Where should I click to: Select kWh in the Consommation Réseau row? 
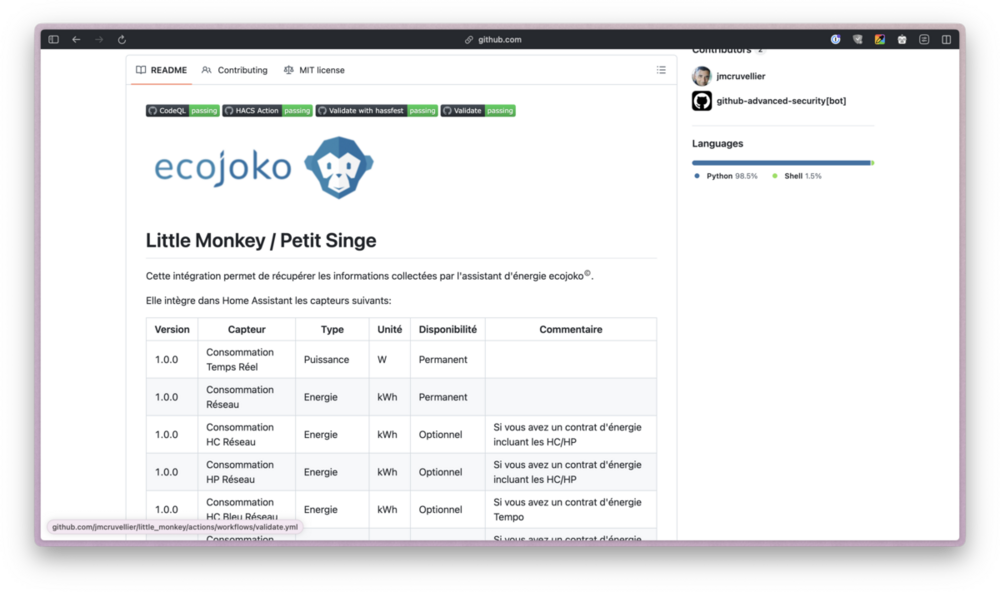(390, 397)
